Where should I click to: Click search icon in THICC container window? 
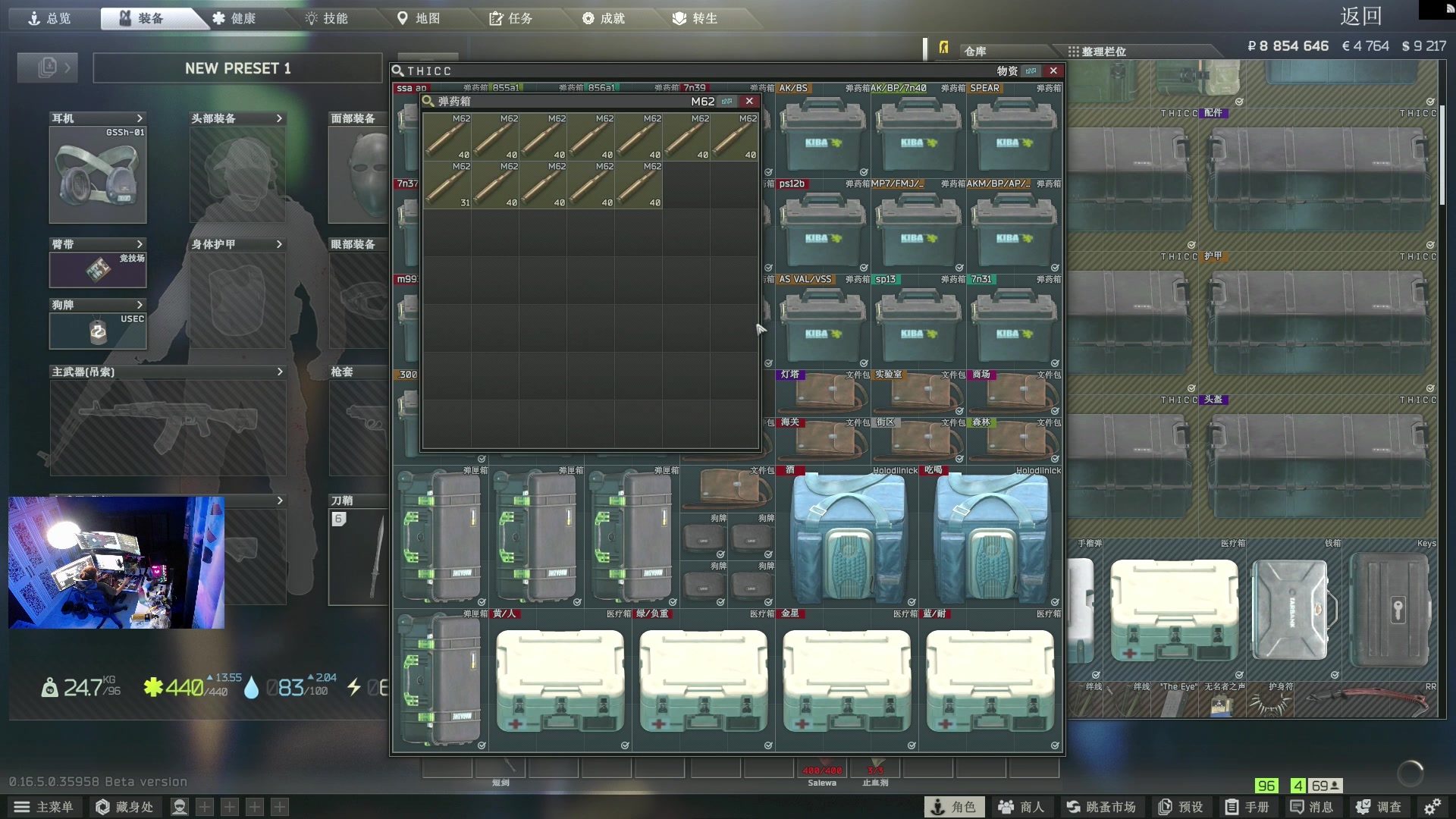pos(397,71)
